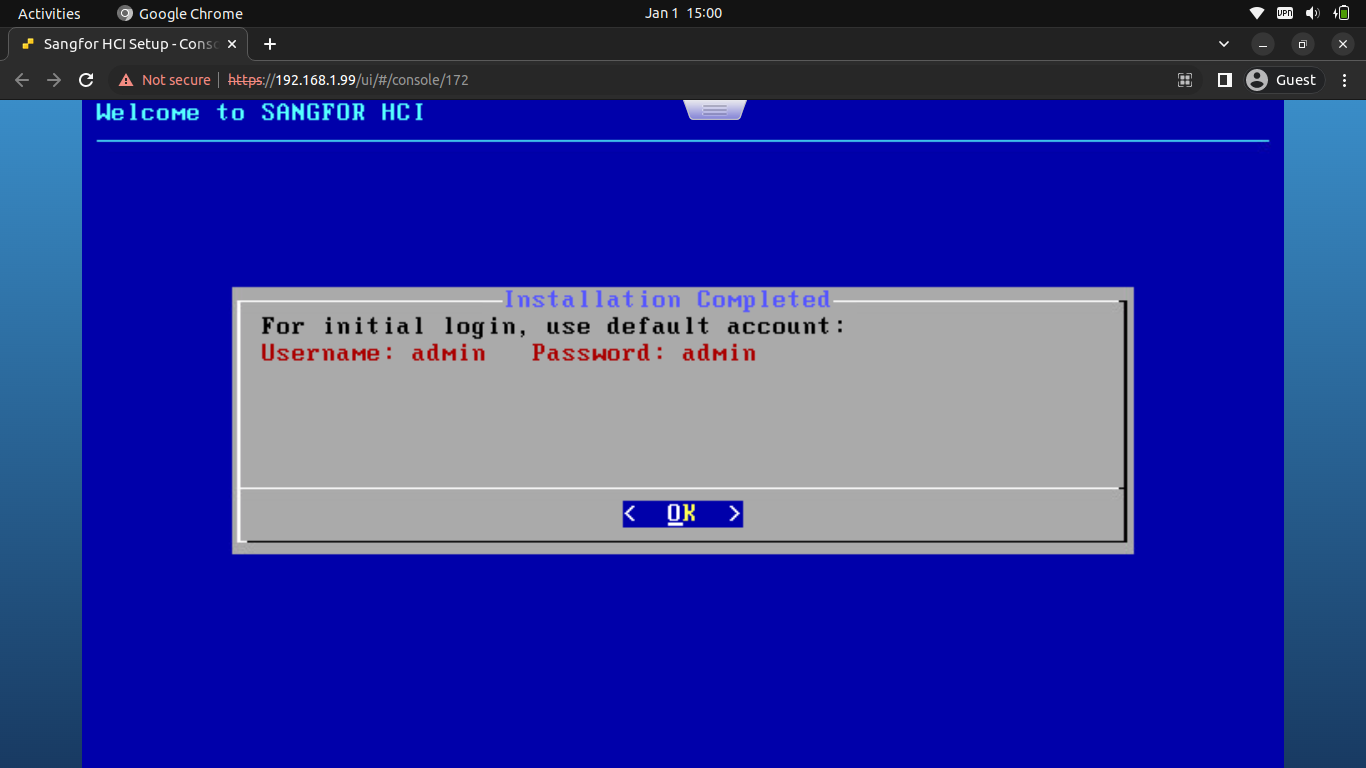1366x768 pixels.
Task: Click the browser Back arrow
Action: point(22,80)
